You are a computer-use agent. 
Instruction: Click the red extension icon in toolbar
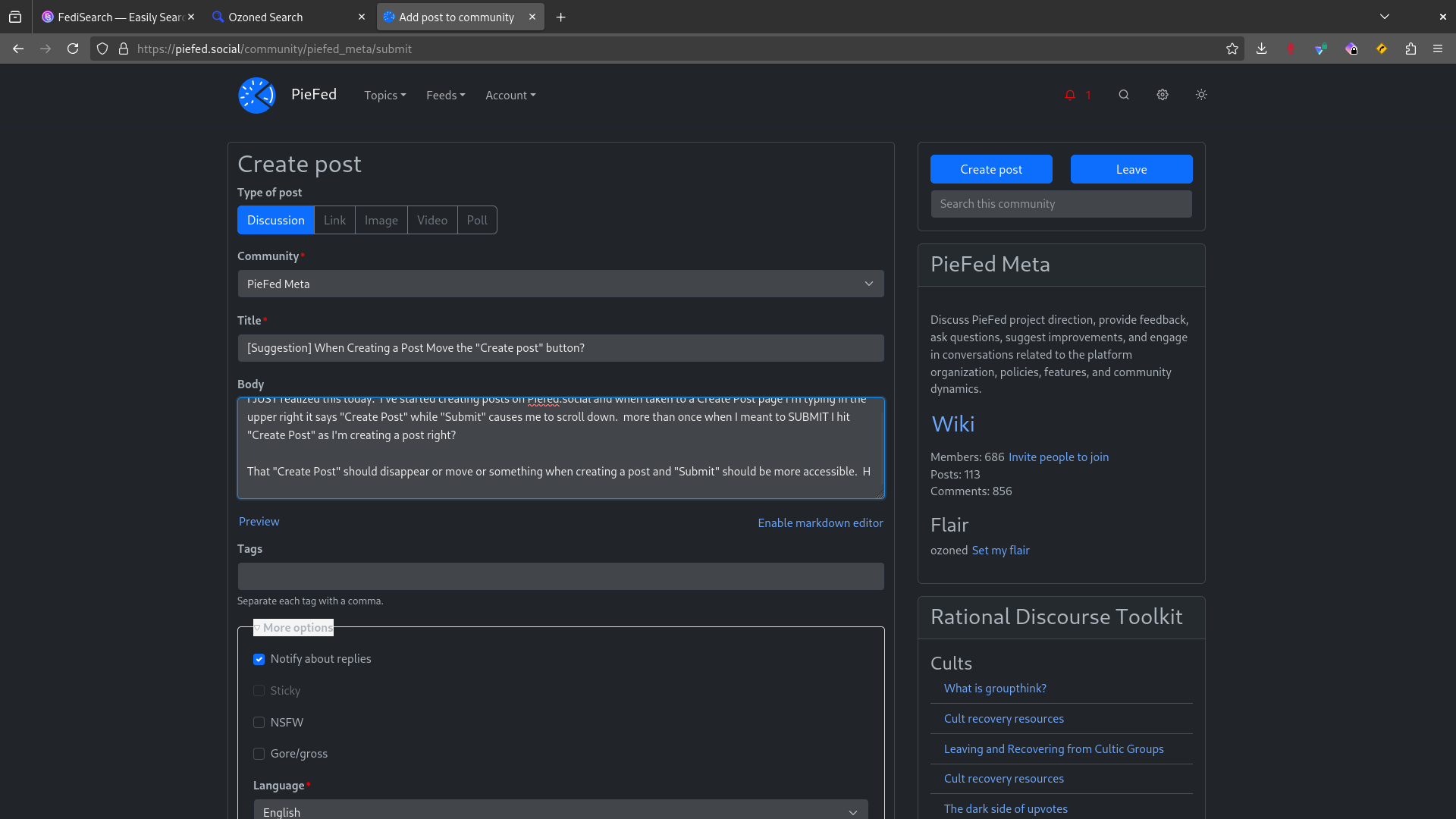click(1291, 49)
